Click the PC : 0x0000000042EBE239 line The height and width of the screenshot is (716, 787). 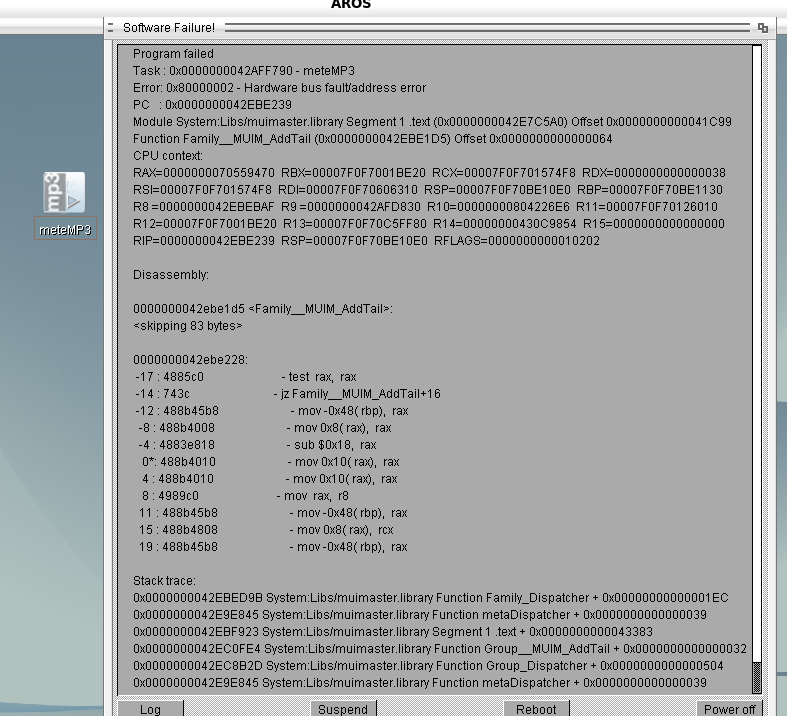click(x=212, y=105)
